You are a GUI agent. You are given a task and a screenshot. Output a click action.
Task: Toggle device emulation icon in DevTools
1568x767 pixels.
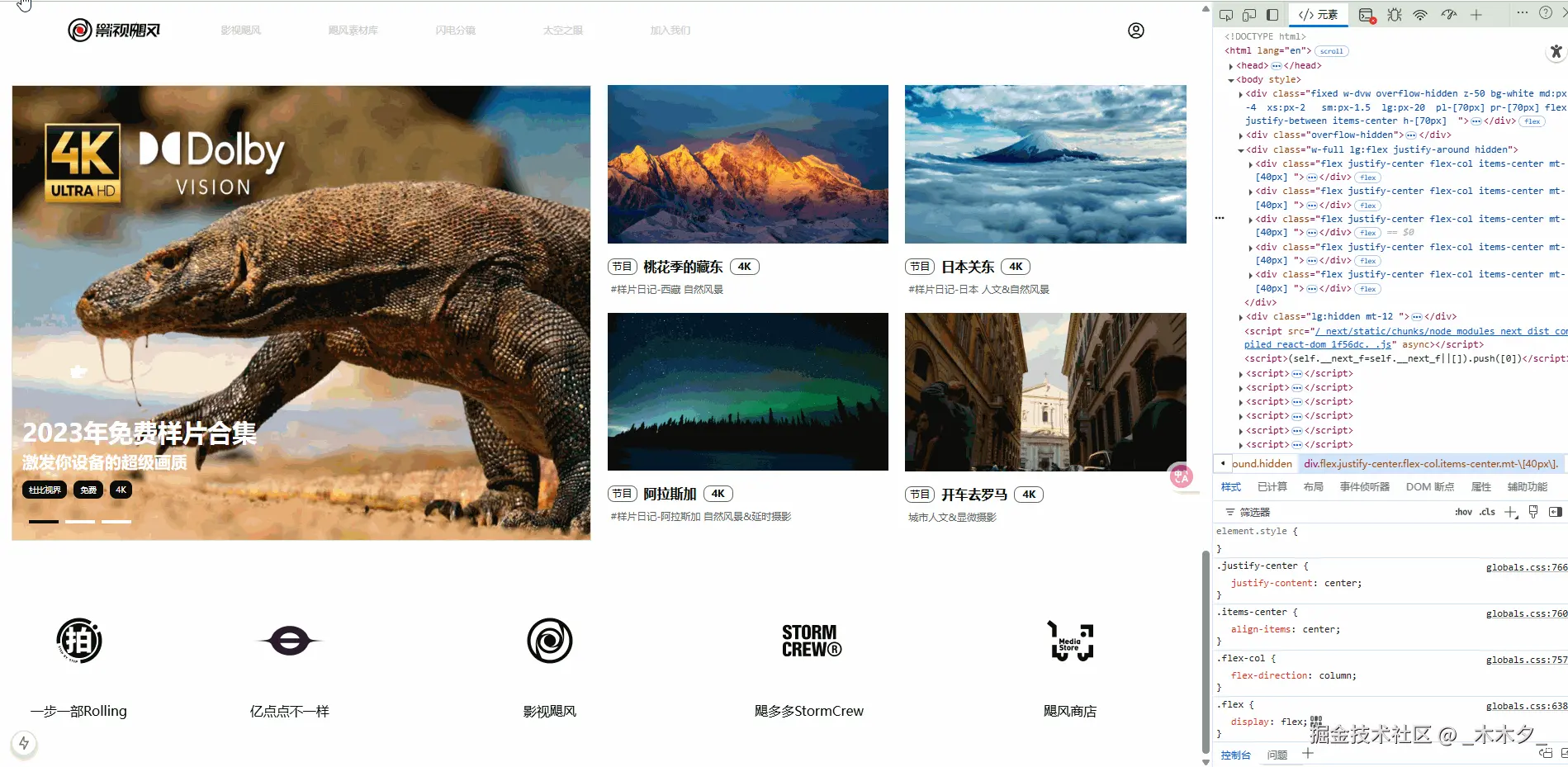tap(1249, 15)
